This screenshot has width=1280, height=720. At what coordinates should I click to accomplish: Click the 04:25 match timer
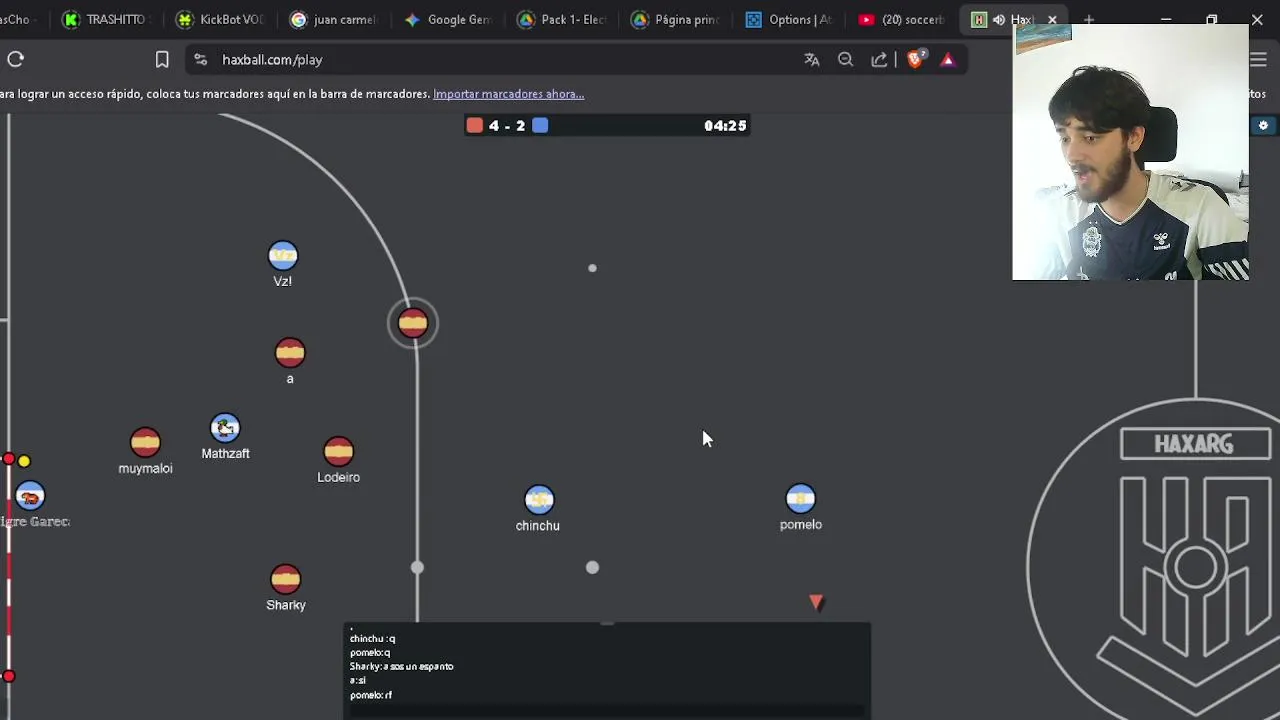click(725, 126)
